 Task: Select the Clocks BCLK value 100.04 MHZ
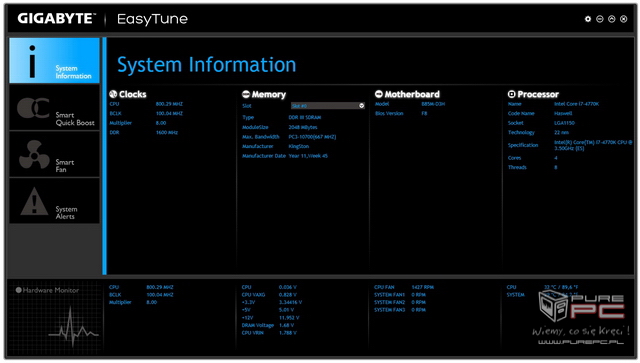point(169,114)
